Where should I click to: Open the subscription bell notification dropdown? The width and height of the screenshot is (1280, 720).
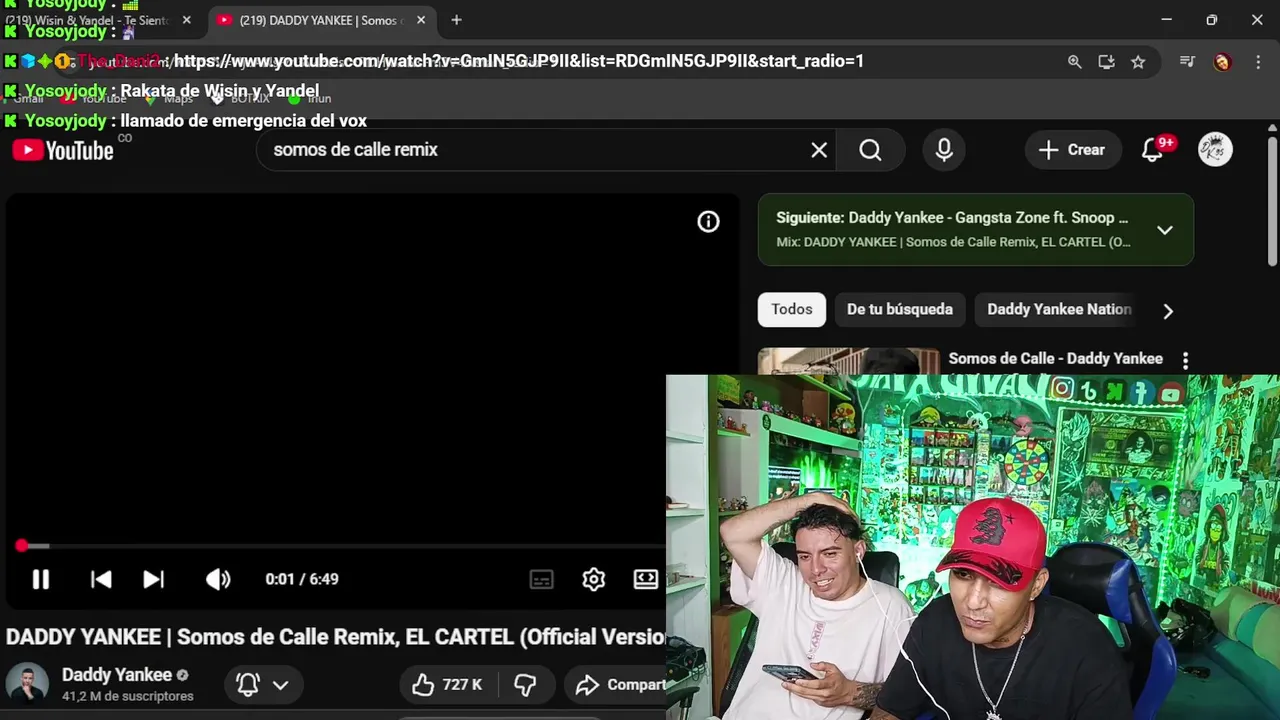click(x=262, y=685)
